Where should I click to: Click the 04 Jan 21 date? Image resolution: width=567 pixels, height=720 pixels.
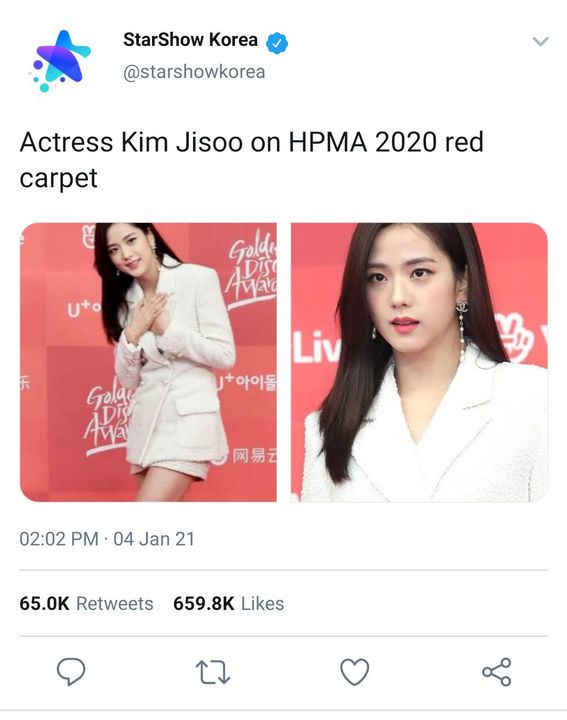click(x=154, y=539)
